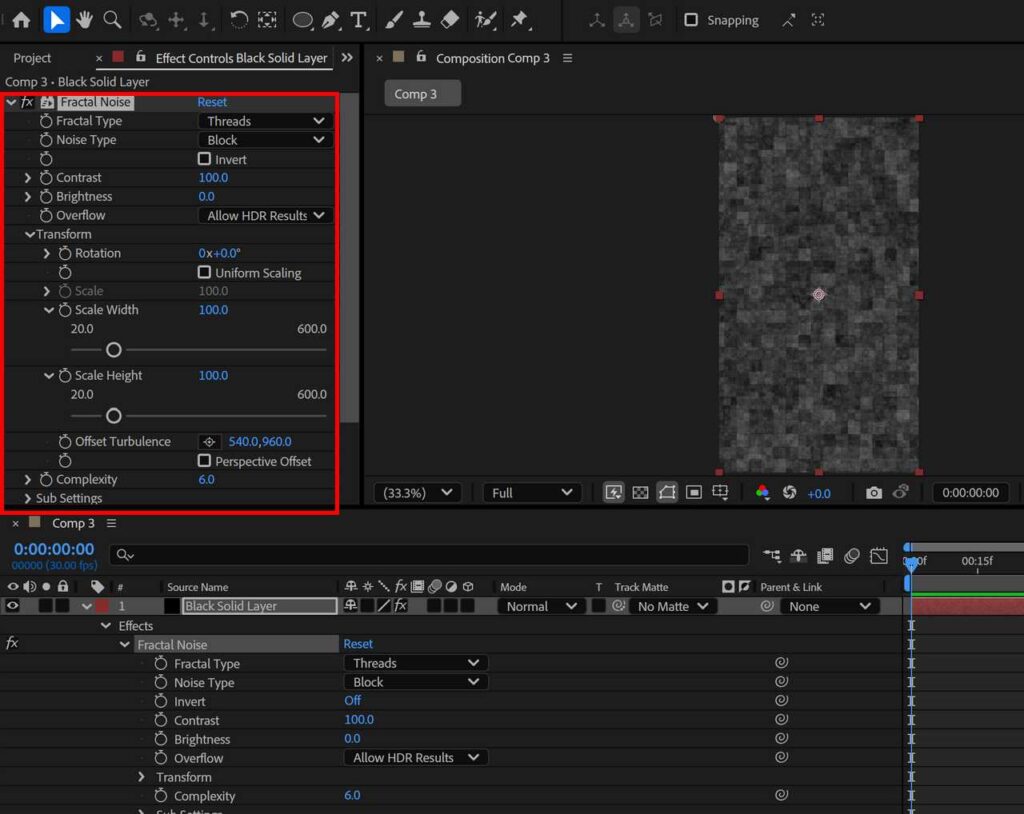Select the Roto Brush tool

[485, 20]
